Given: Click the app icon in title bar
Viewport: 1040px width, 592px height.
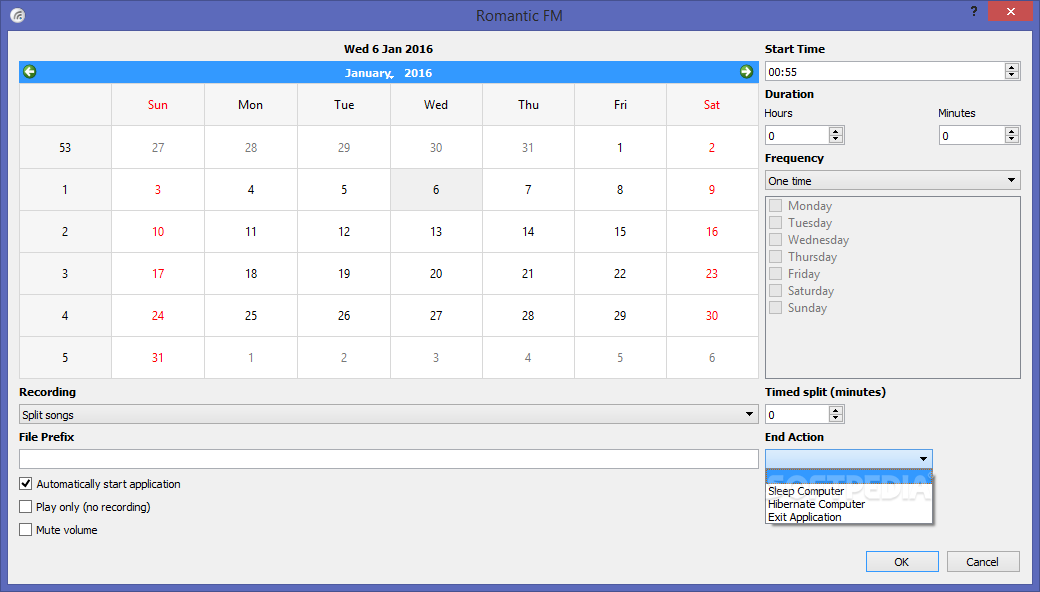Looking at the screenshot, I should [x=18, y=15].
